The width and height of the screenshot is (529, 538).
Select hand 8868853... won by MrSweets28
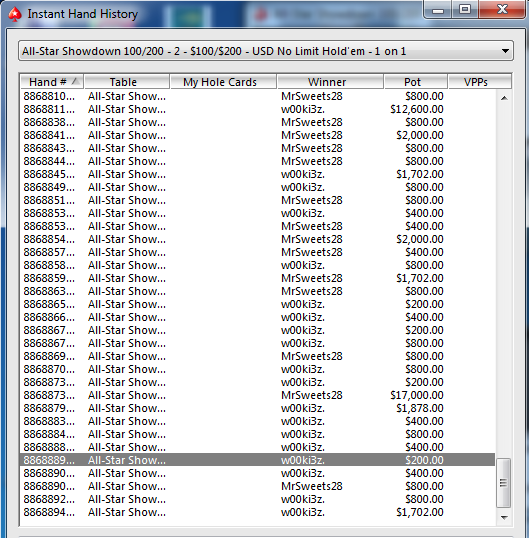click(257, 226)
